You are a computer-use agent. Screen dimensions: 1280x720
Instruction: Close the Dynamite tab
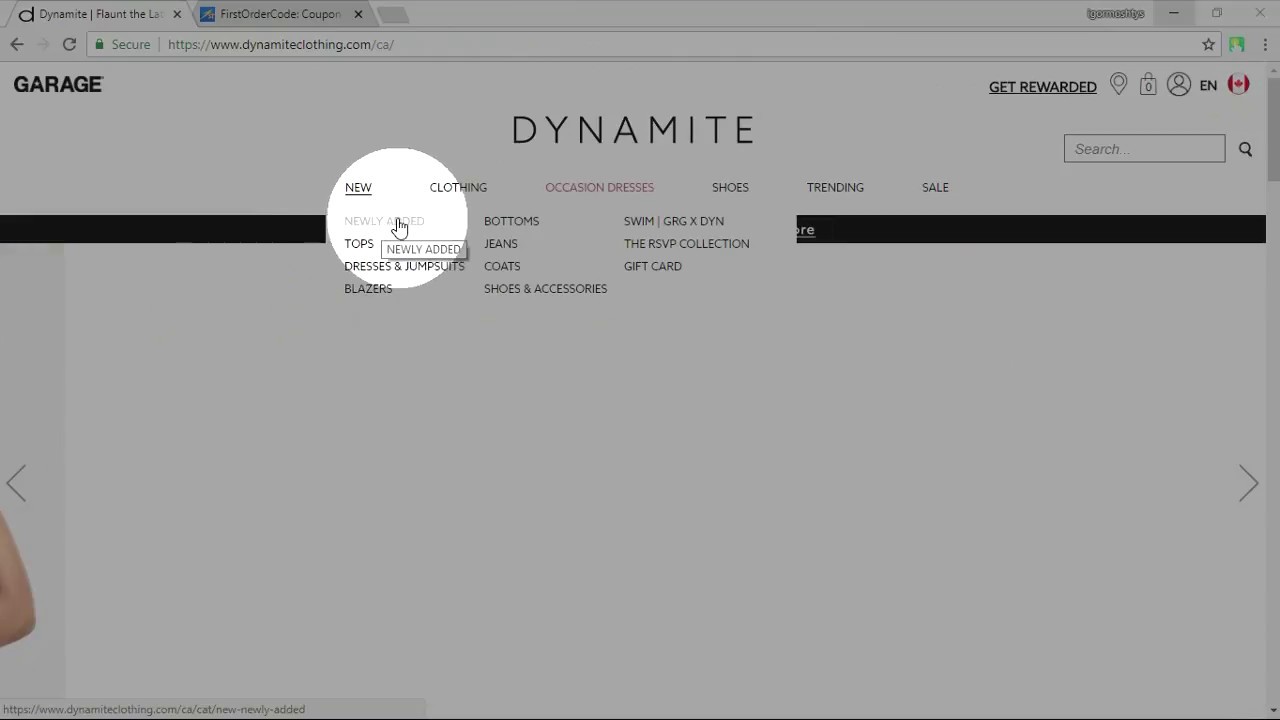point(177,14)
